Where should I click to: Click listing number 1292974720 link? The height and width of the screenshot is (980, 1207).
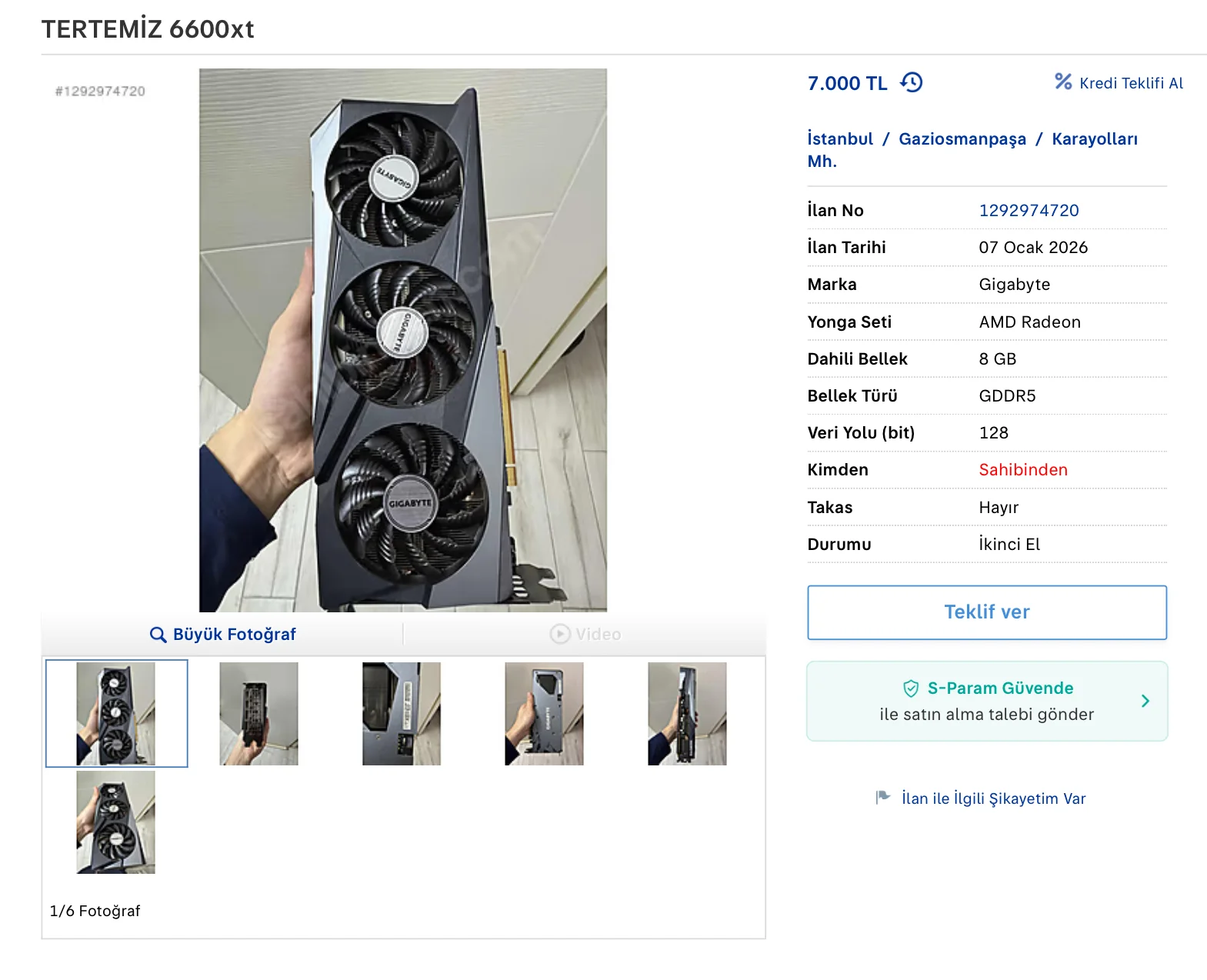[x=1029, y=211]
